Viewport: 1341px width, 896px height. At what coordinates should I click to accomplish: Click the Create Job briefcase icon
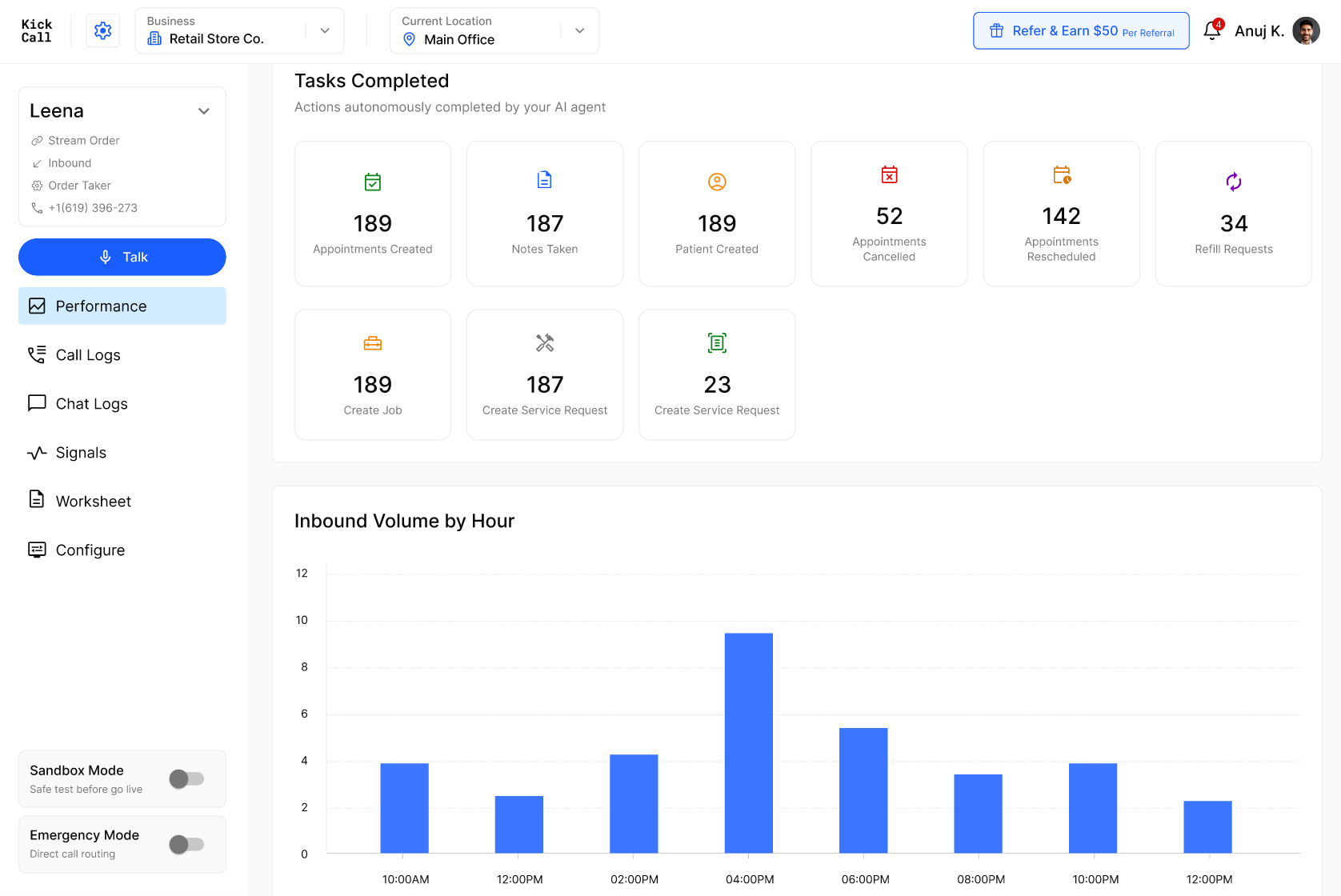click(373, 343)
